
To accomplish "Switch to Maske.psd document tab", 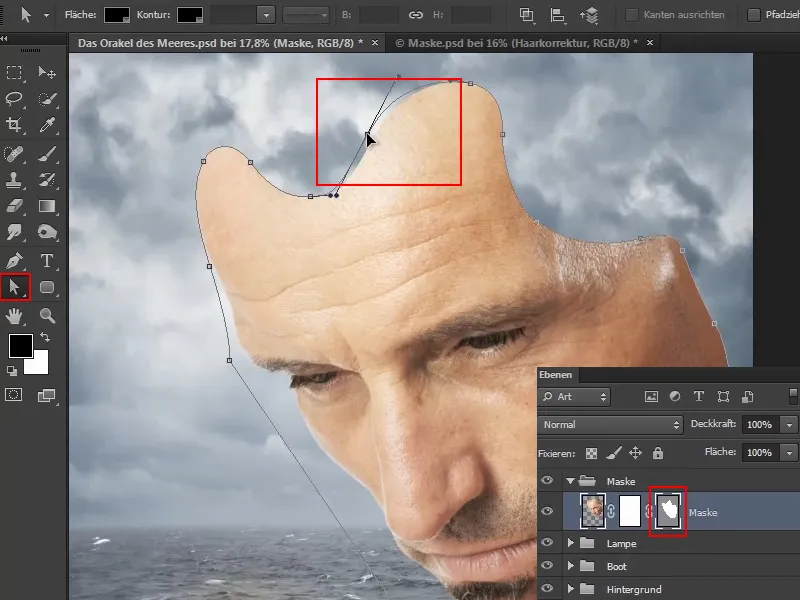I will (x=516, y=43).
